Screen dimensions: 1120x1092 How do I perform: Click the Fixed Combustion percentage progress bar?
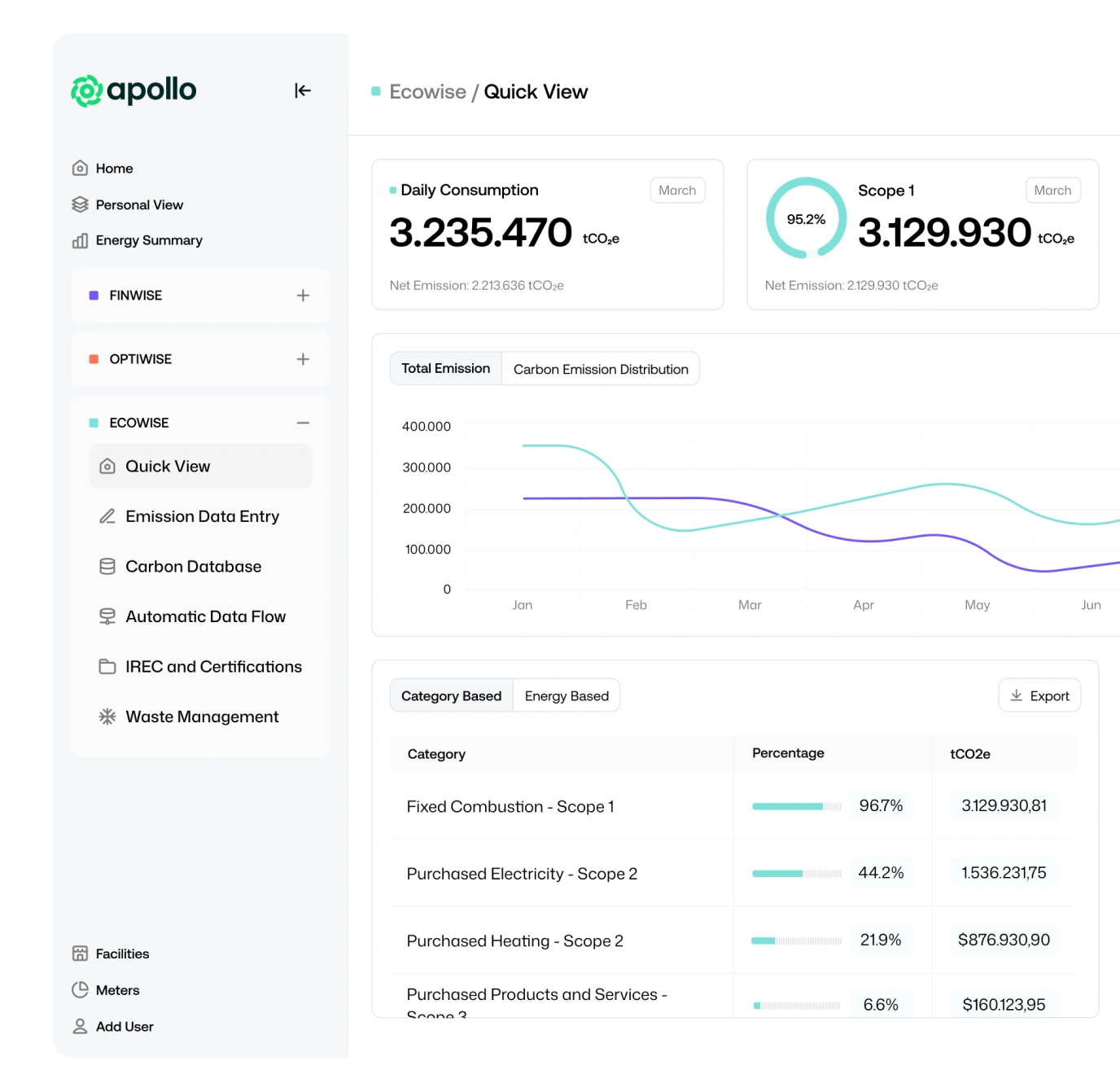tap(796, 806)
